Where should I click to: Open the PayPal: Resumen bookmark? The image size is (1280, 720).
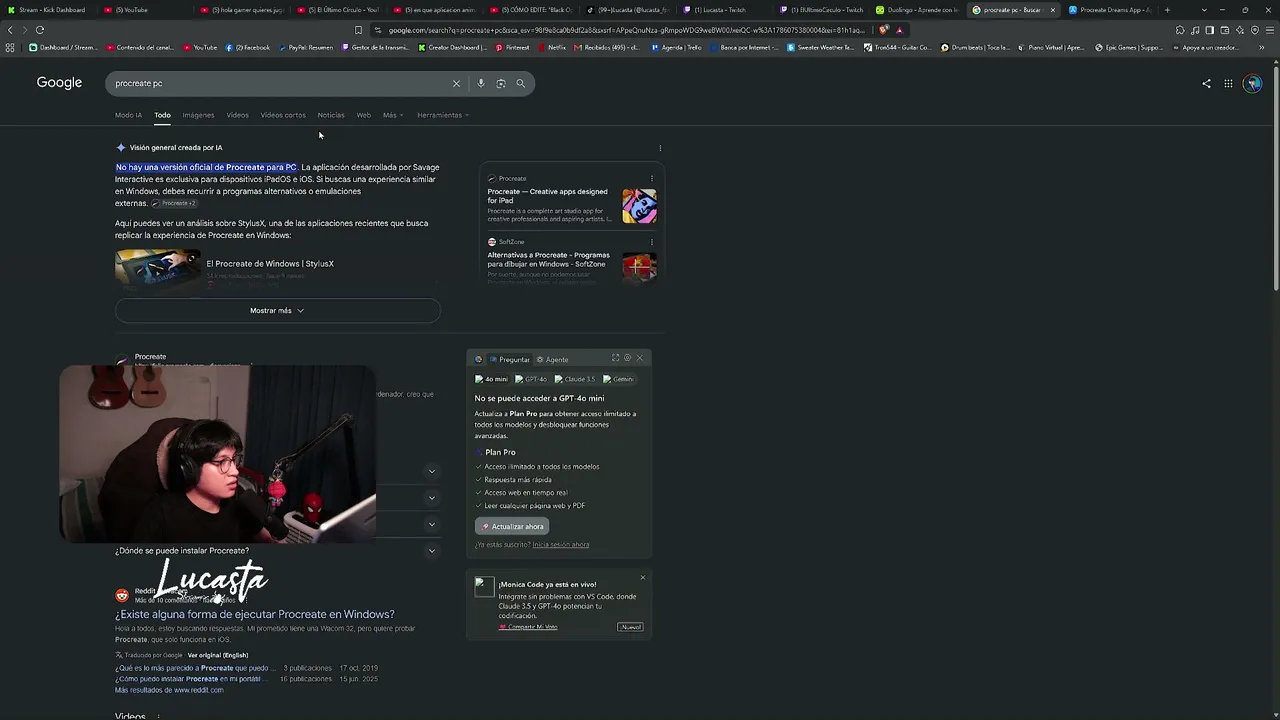click(306, 47)
